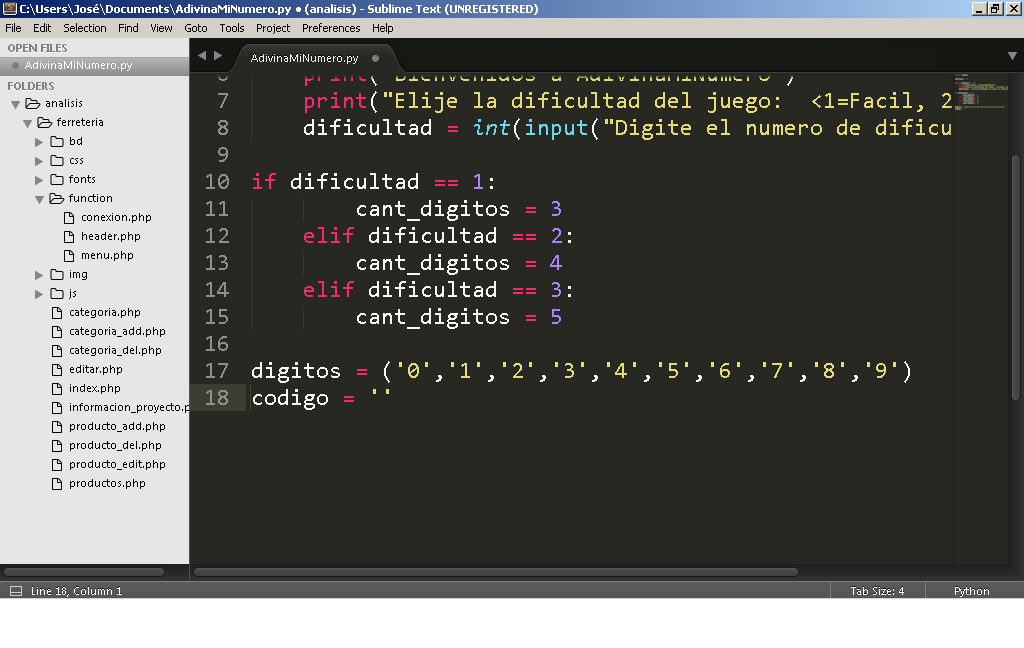
Task: Open index.php from sidebar
Action: (95, 388)
